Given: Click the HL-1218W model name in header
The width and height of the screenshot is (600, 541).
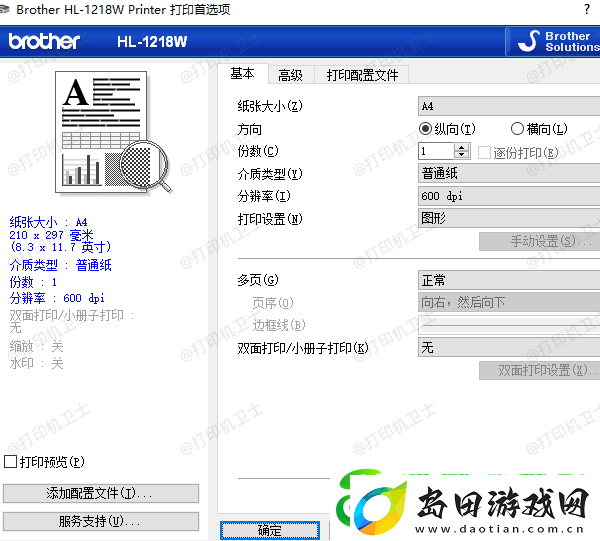Looking at the screenshot, I should click(x=152, y=41).
